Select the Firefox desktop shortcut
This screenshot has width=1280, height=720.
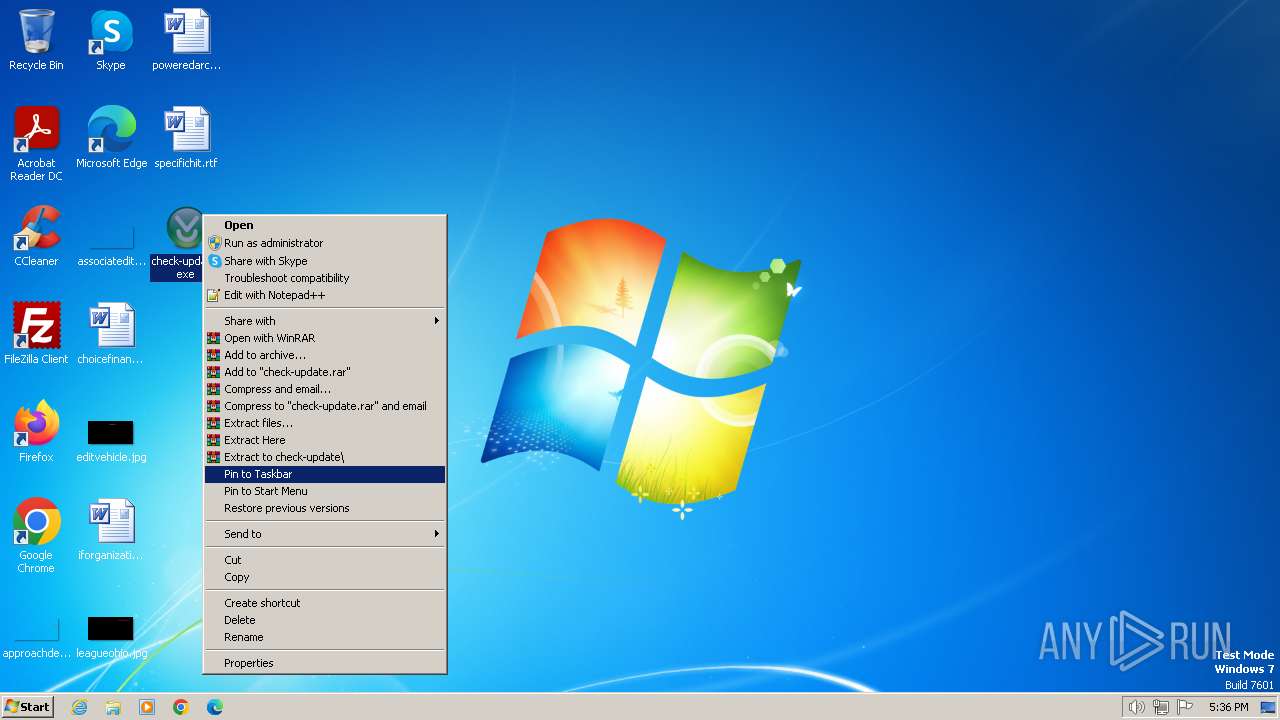point(36,432)
